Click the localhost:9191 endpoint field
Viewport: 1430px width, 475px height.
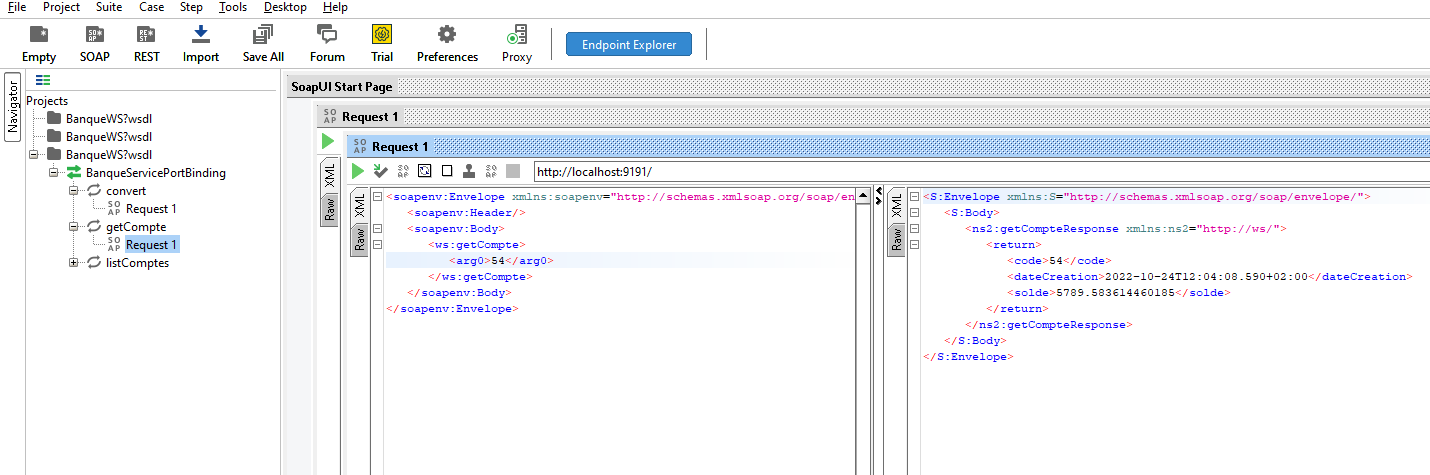[x=980, y=171]
